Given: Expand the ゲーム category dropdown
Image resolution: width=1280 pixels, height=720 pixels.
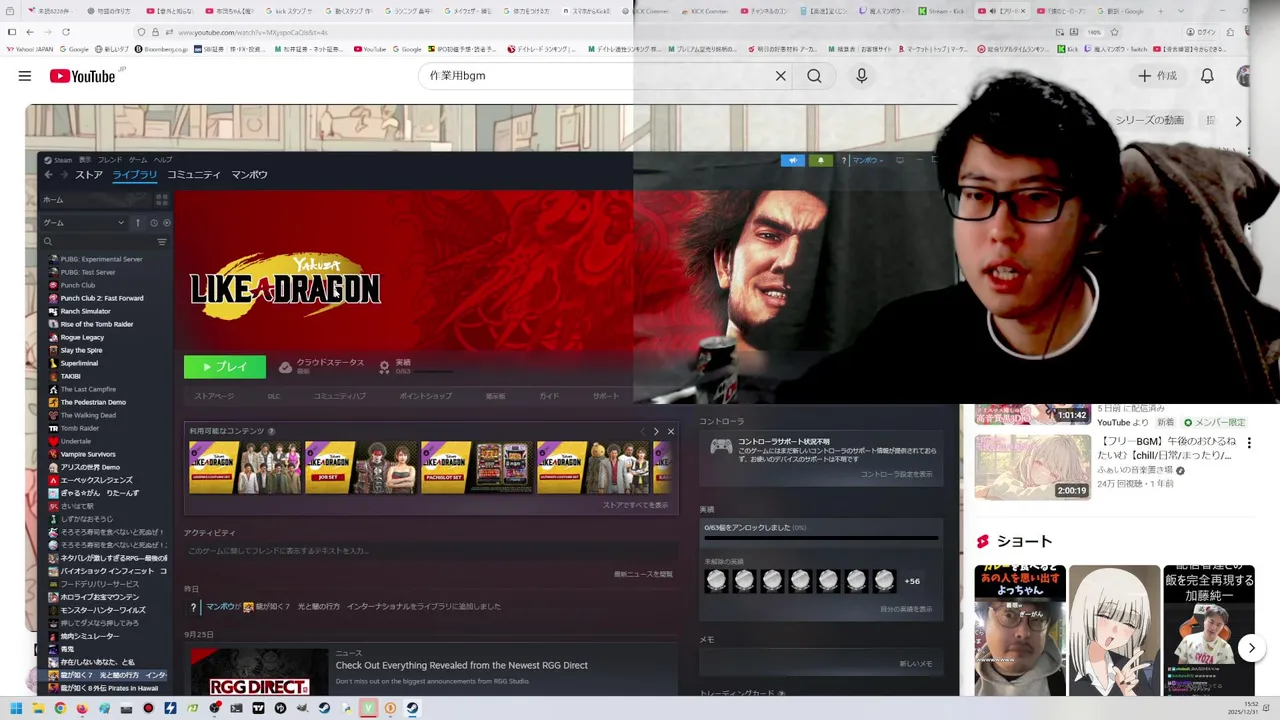Looking at the screenshot, I should pos(84,223).
